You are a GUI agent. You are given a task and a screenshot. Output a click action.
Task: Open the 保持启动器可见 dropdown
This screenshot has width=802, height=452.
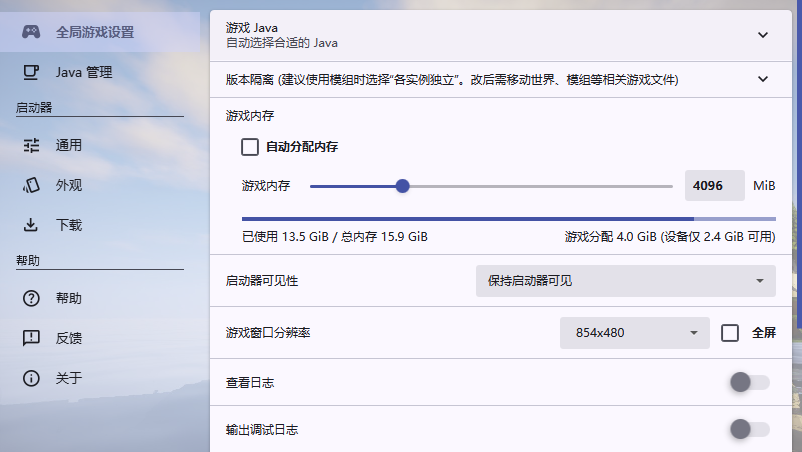tap(625, 281)
